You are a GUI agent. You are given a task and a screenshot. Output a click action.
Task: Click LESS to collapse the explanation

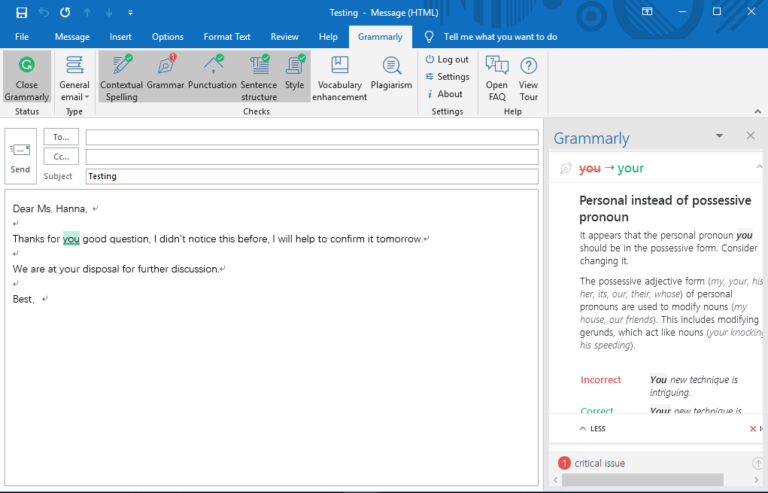point(593,429)
